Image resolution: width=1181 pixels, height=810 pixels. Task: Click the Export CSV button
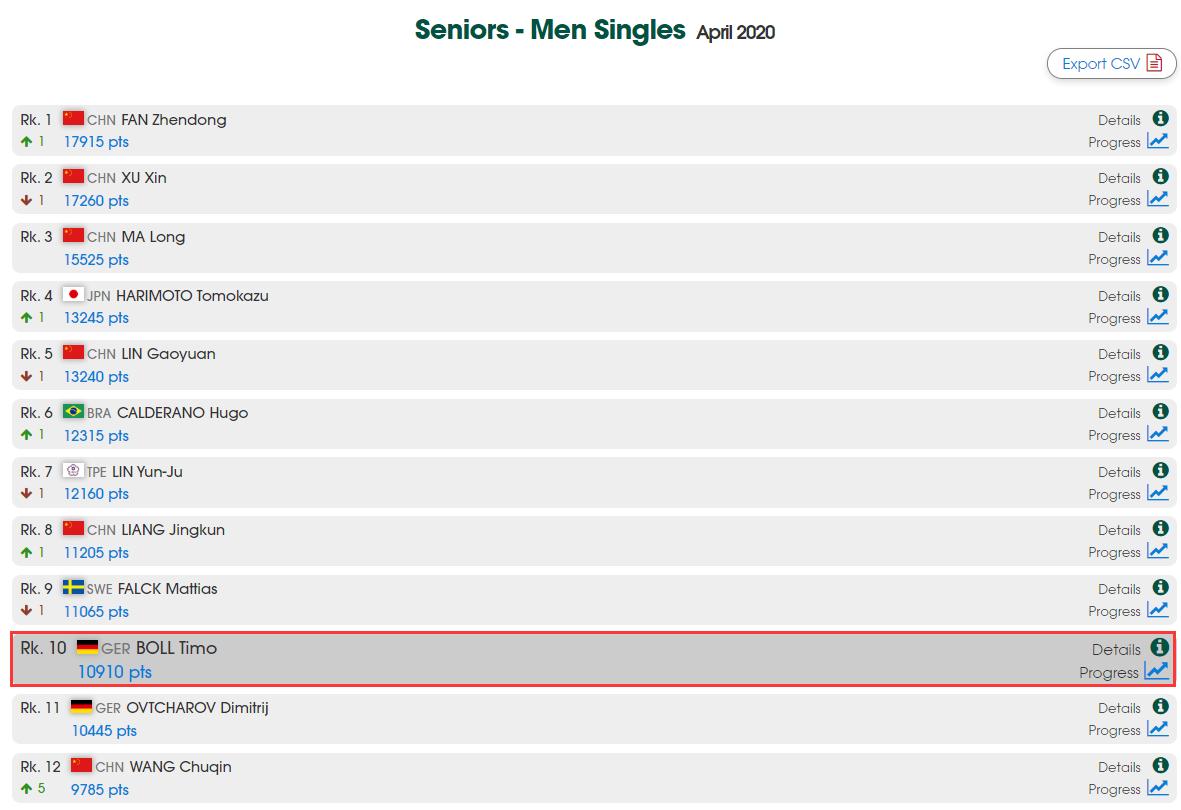pyautogui.click(x=1111, y=64)
